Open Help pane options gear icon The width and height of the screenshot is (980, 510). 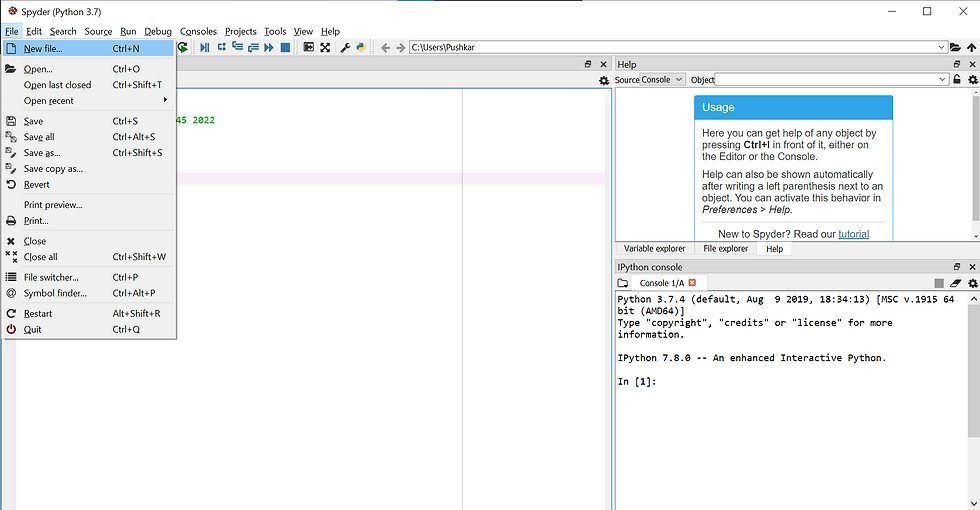tap(972, 80)
